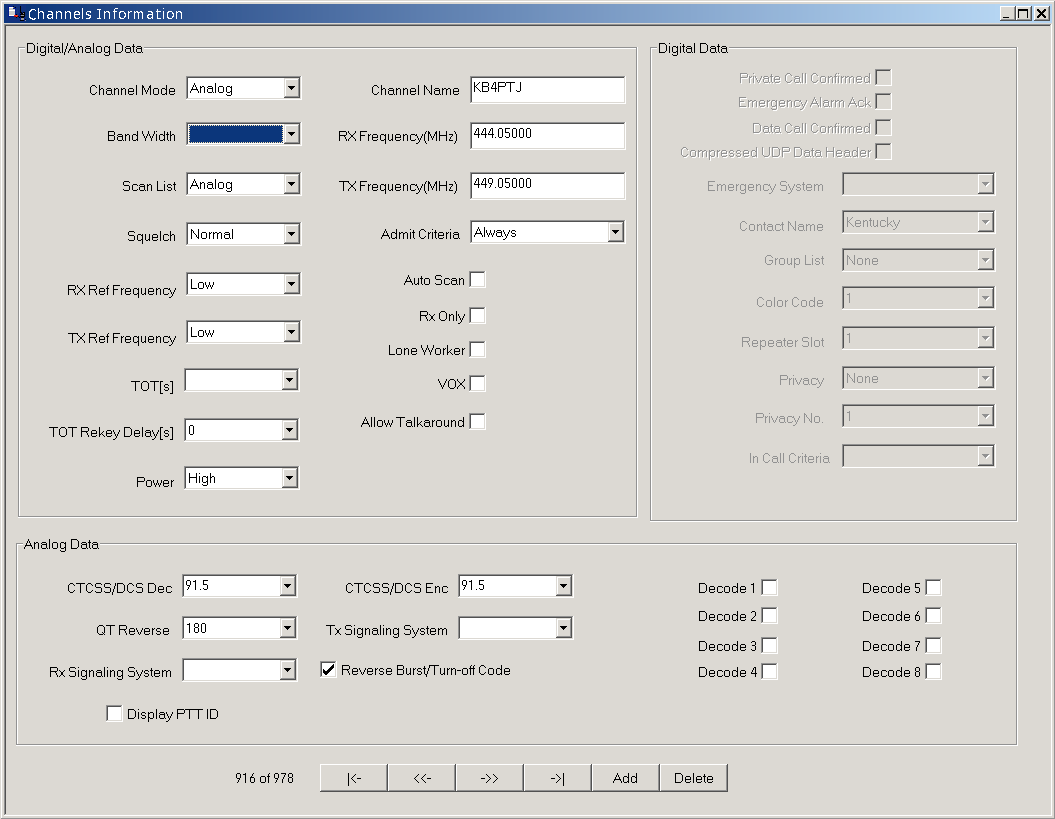Viewport: 1055px width, 819px height.
Task: Enable VOX for this channel
Action: [x=478, y=383]
